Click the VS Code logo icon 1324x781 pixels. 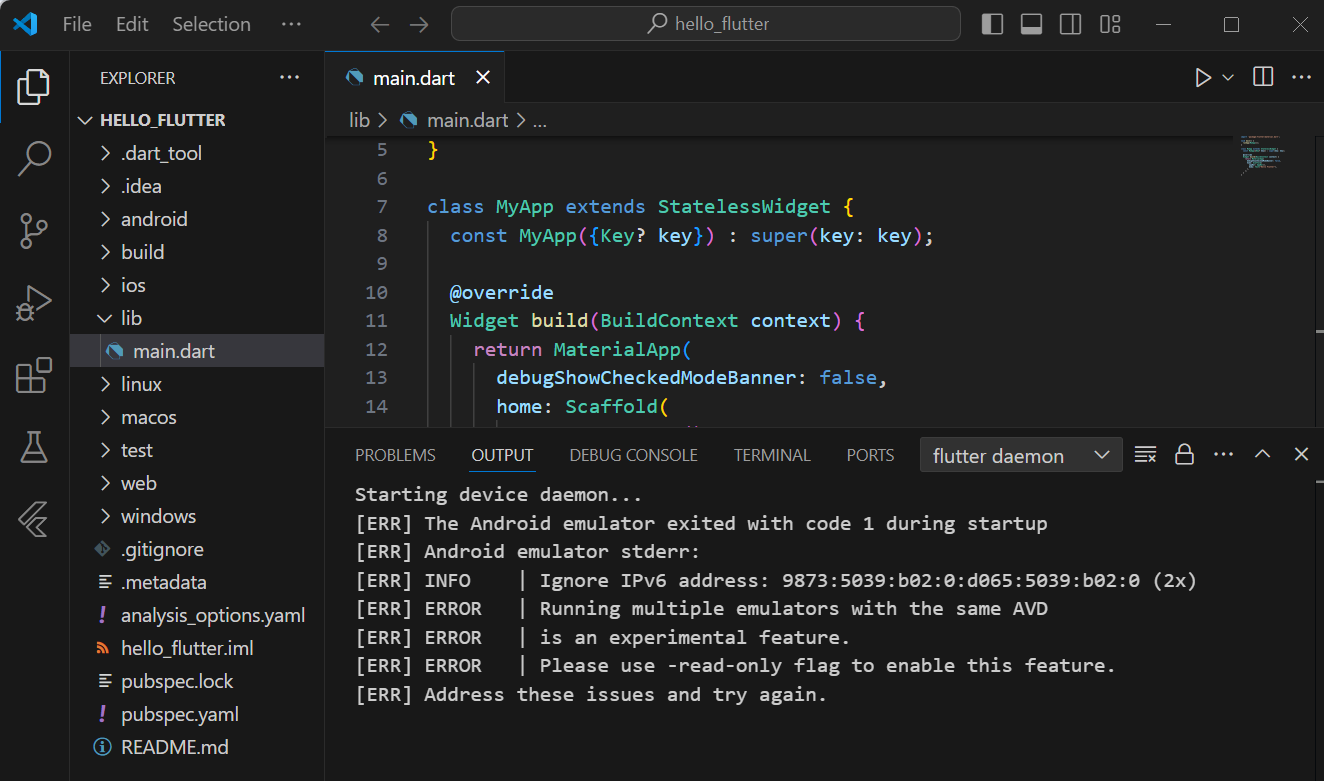(25, 24)
